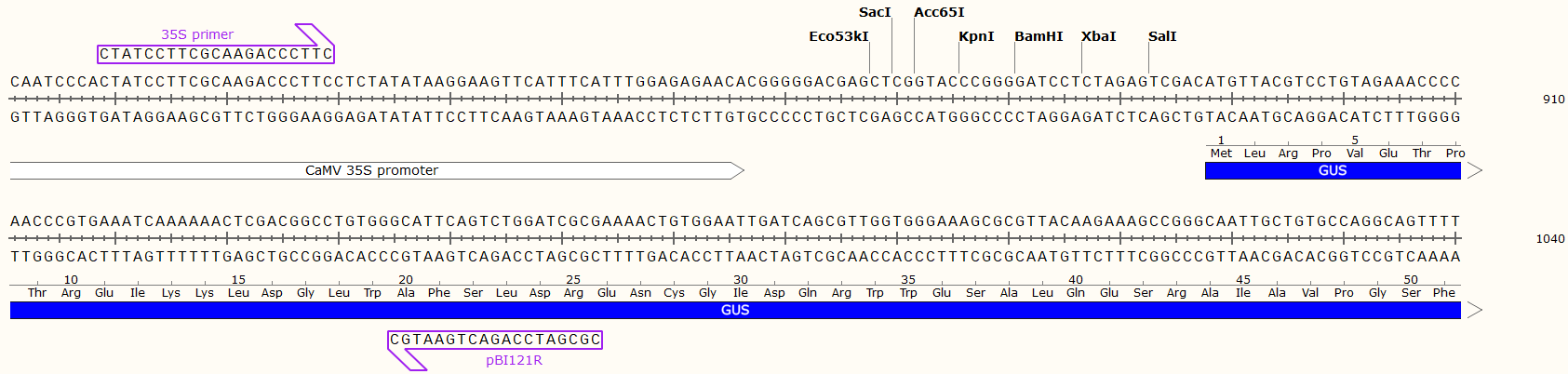This screenshot has height=374, width=1568.
Task: Select the 35S primer name label
Action: click(197, 34)
